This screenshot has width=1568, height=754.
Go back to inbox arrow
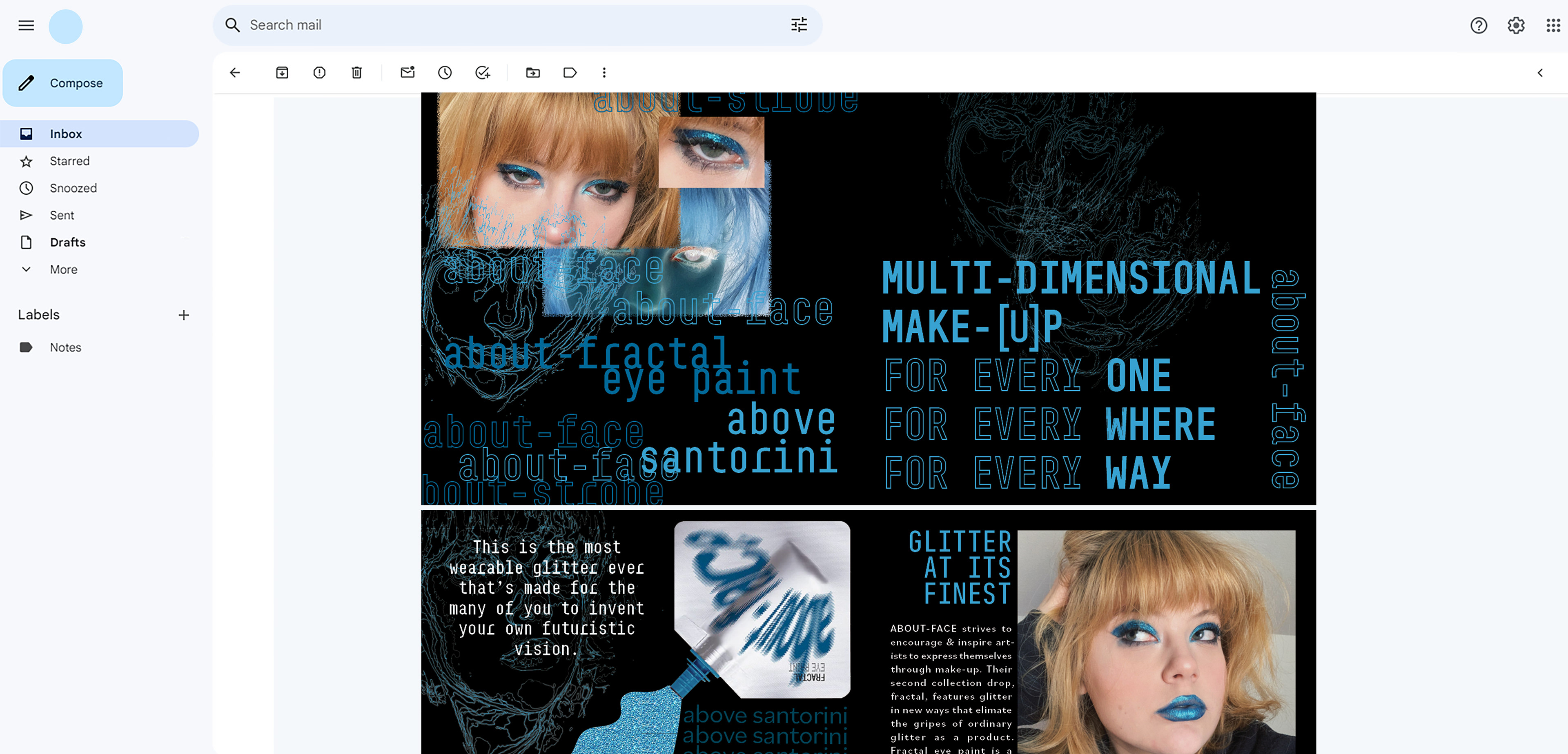pos(235,73)
